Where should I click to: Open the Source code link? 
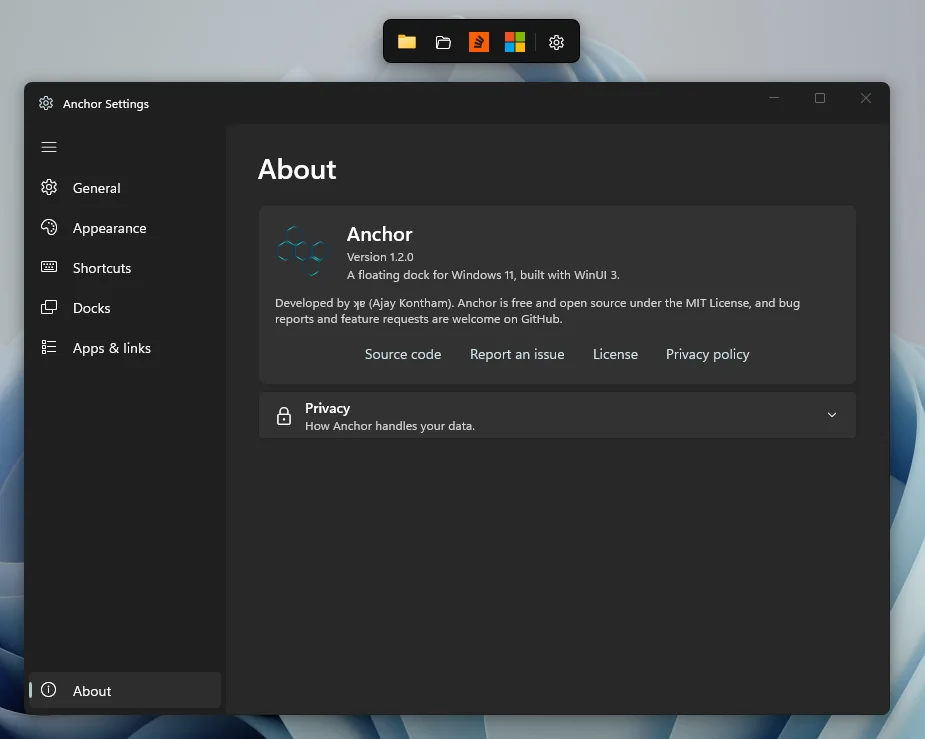pos(403,354)
